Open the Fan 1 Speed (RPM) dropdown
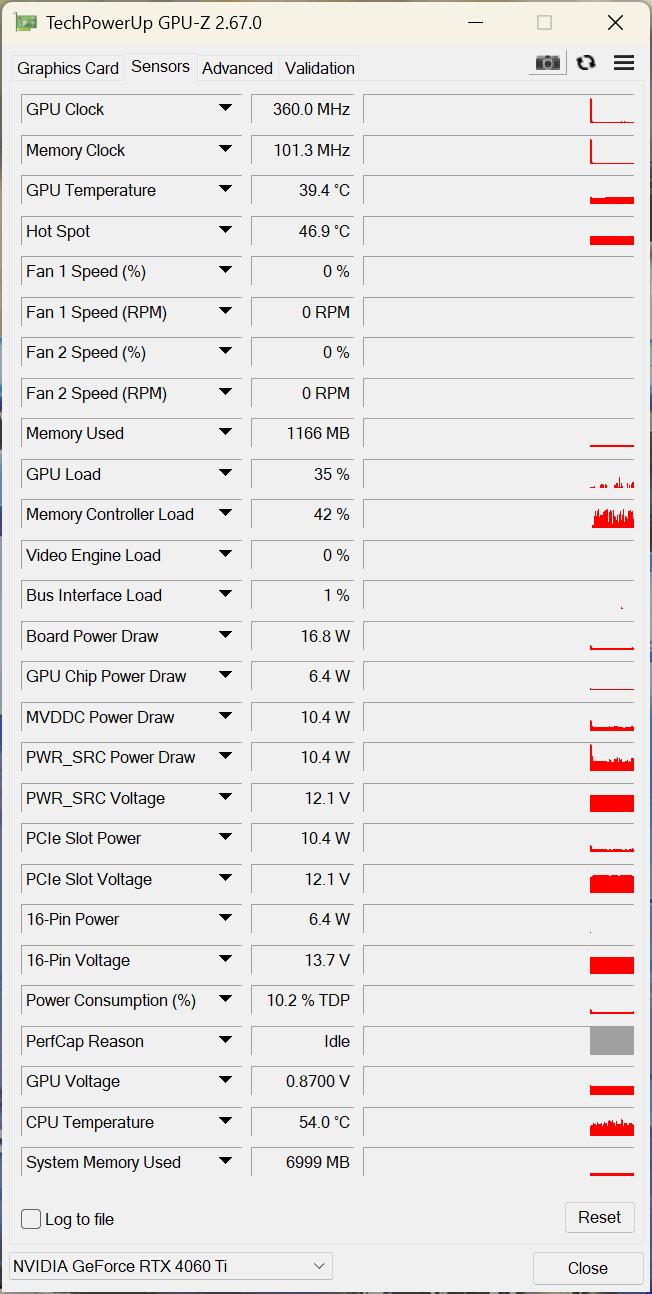The image size is (652, 1294). pyautogui.click(x=225, y=312)
